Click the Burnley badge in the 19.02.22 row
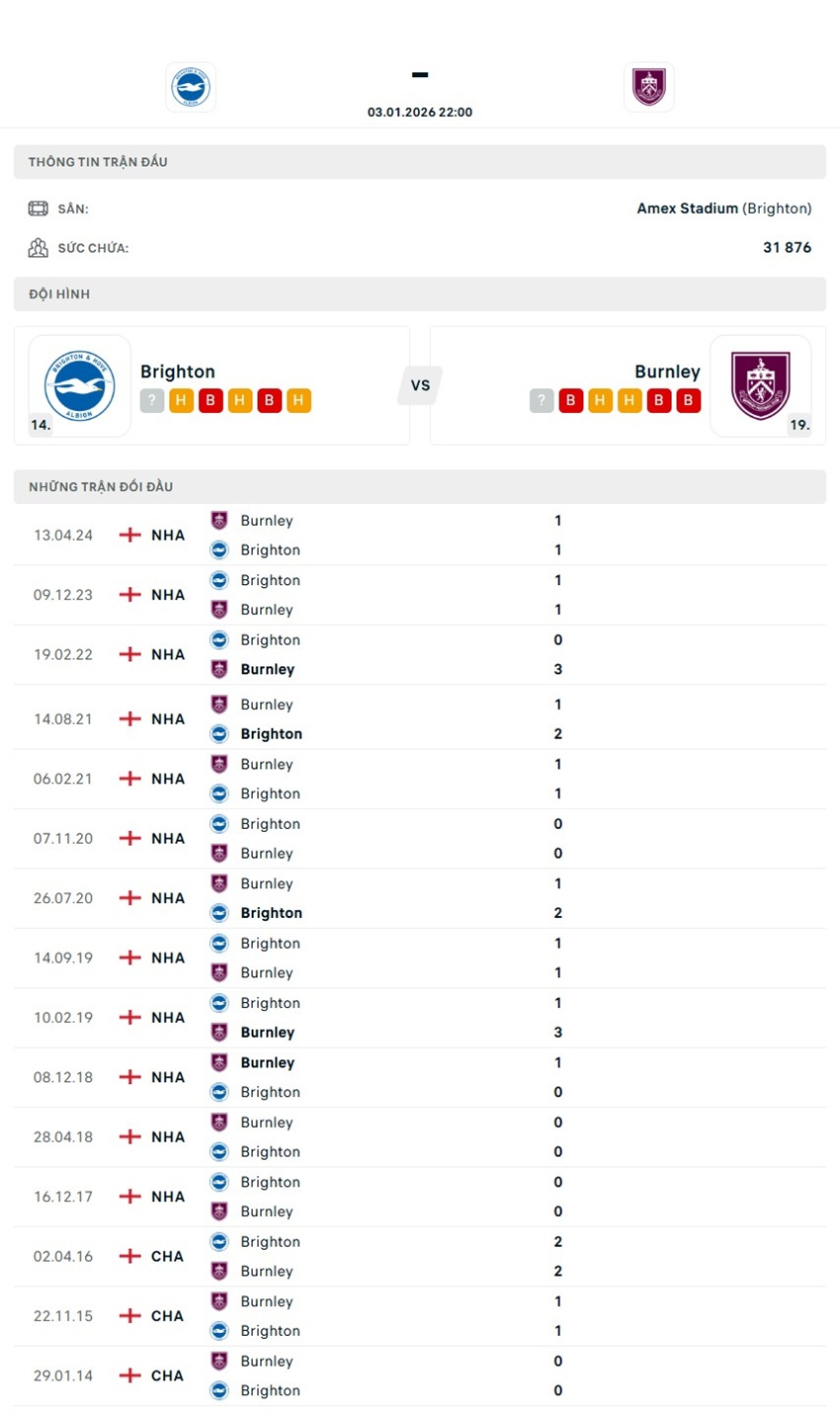 220,669
